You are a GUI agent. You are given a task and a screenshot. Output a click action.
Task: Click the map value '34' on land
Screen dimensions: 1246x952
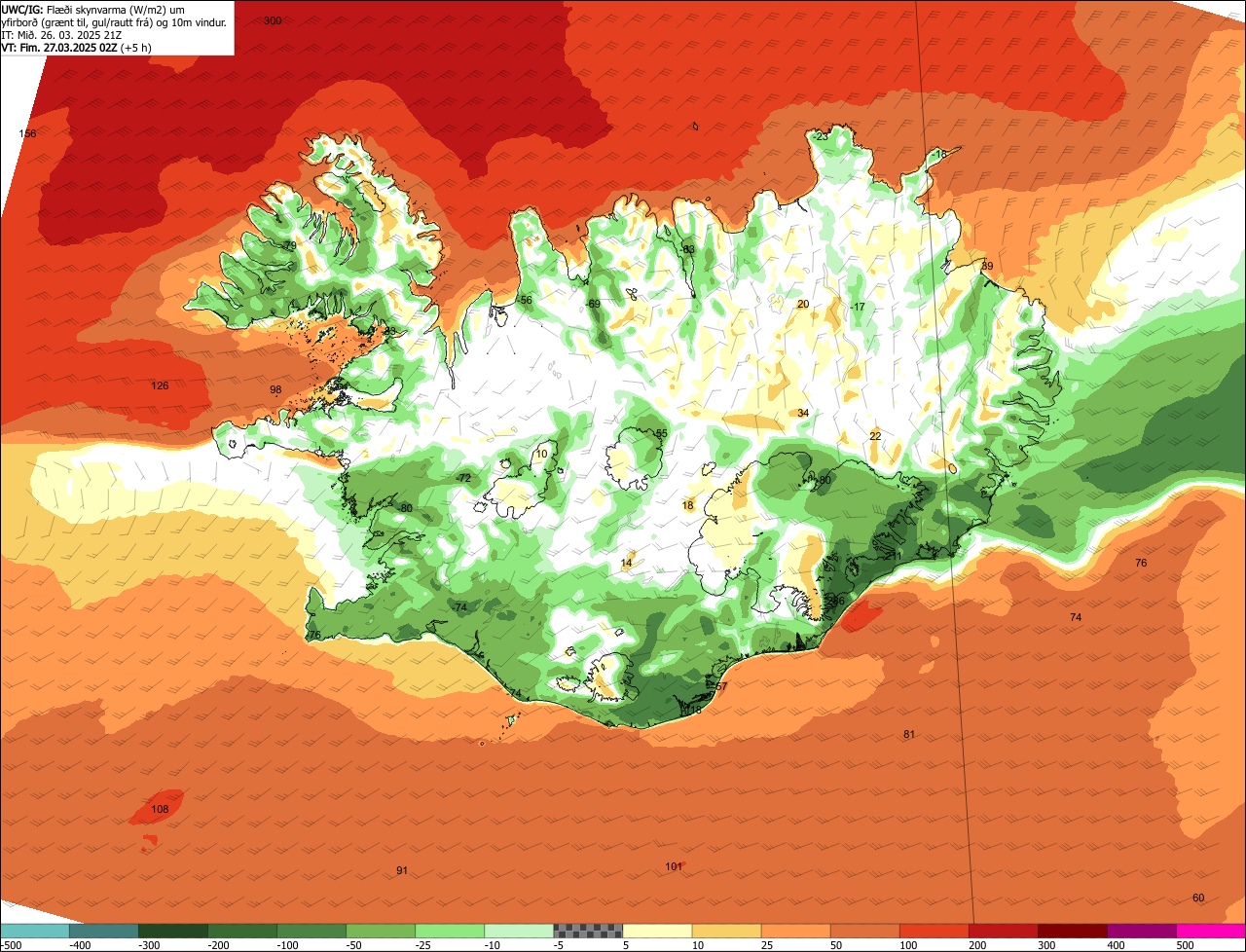803,413
